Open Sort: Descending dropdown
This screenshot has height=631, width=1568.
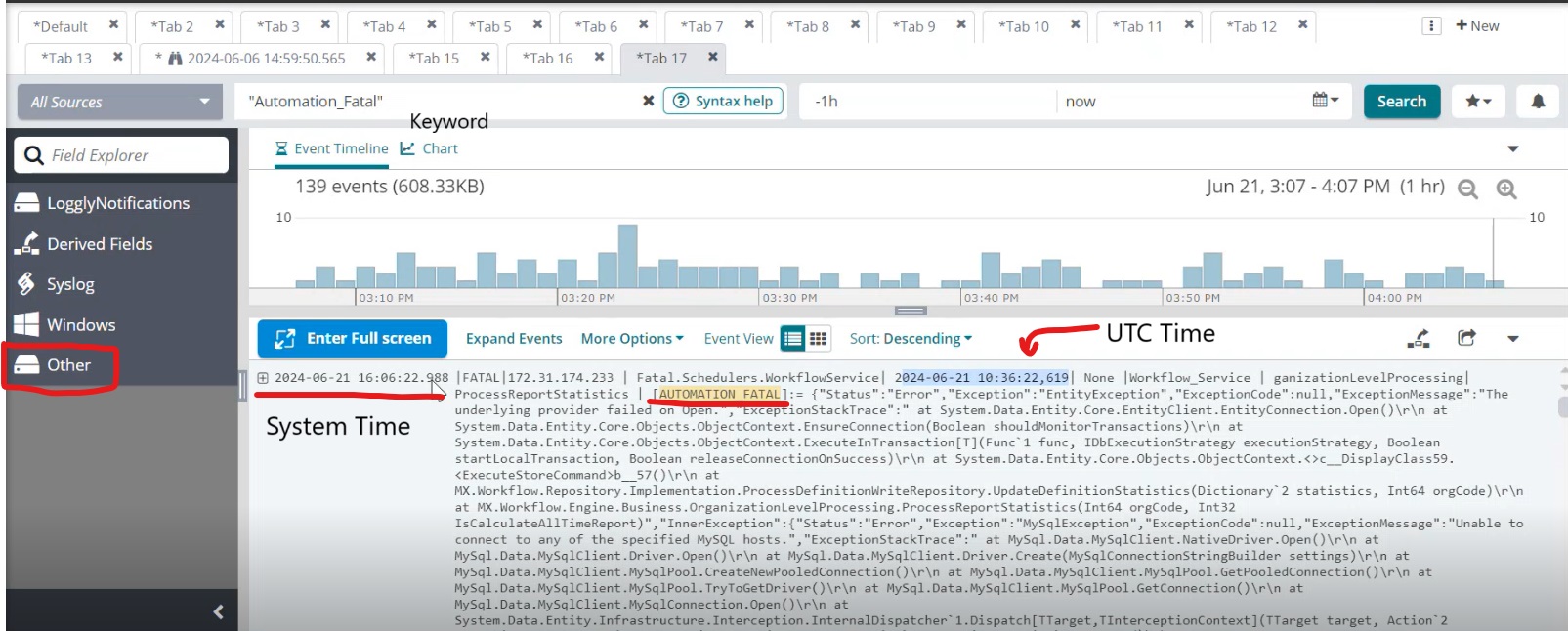tap(911, 339)
